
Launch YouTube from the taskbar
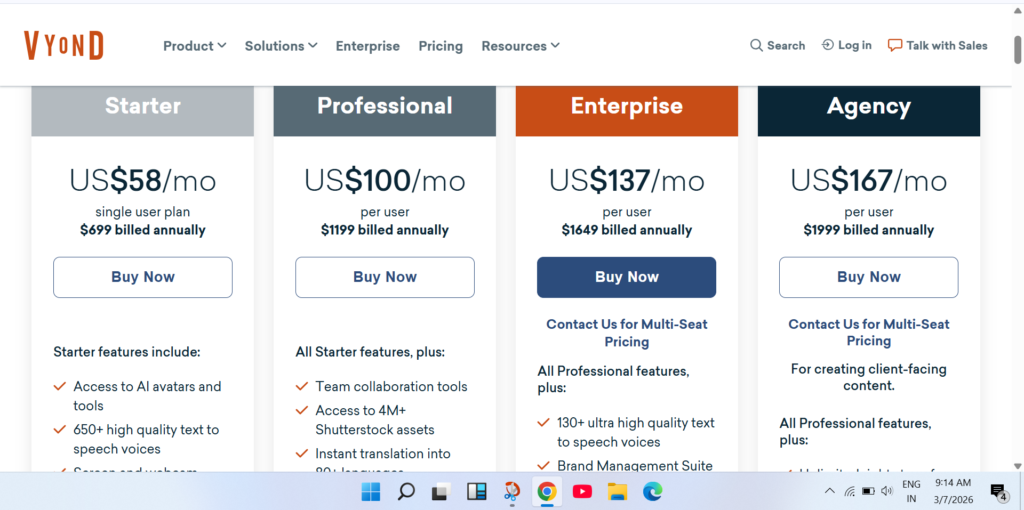tap(581, 491)
